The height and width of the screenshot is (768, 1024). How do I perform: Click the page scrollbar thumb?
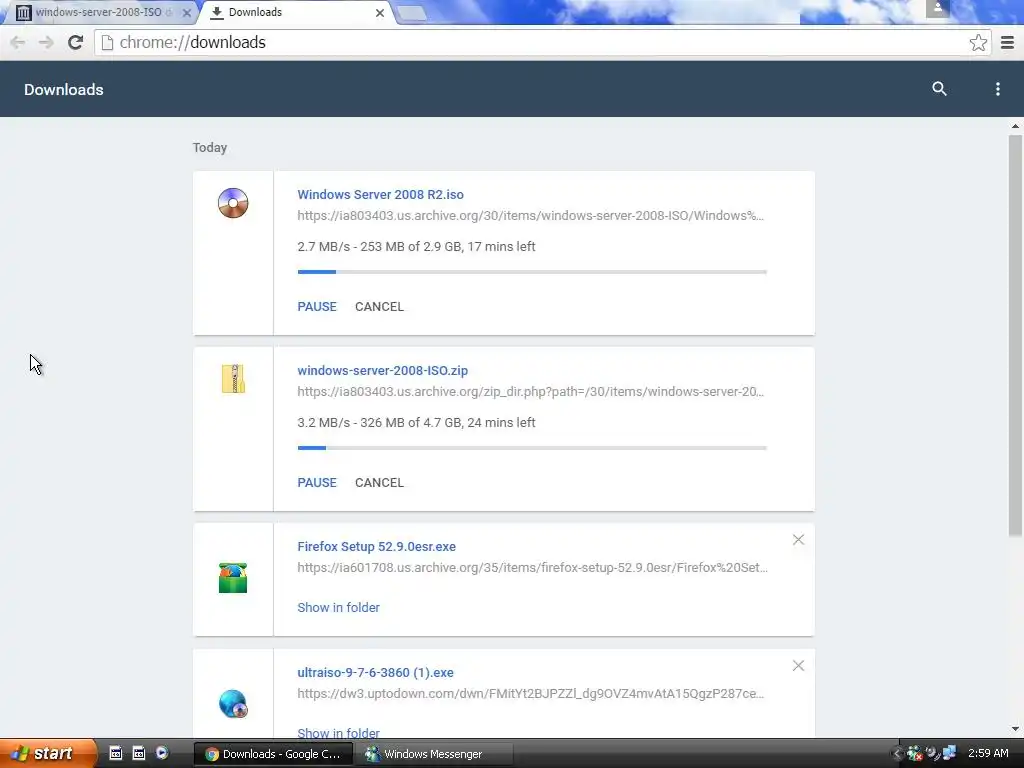(1015, 336)
